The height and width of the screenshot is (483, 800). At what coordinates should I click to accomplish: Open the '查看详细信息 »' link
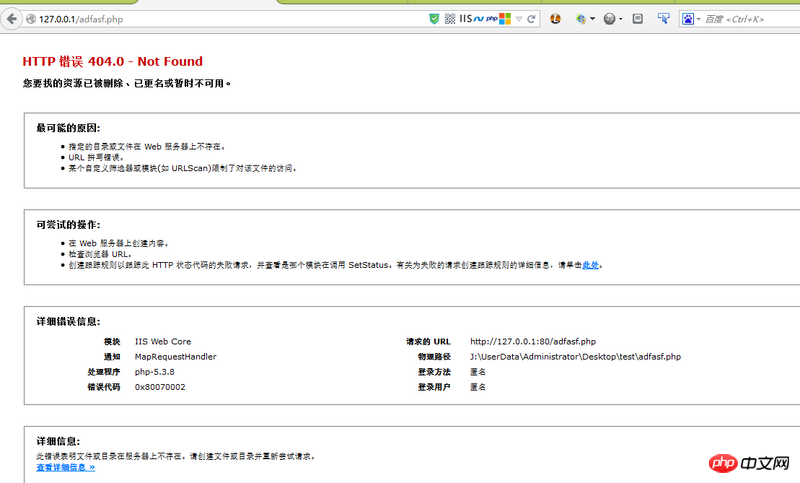pyautogui.click(x=65, y=467)
